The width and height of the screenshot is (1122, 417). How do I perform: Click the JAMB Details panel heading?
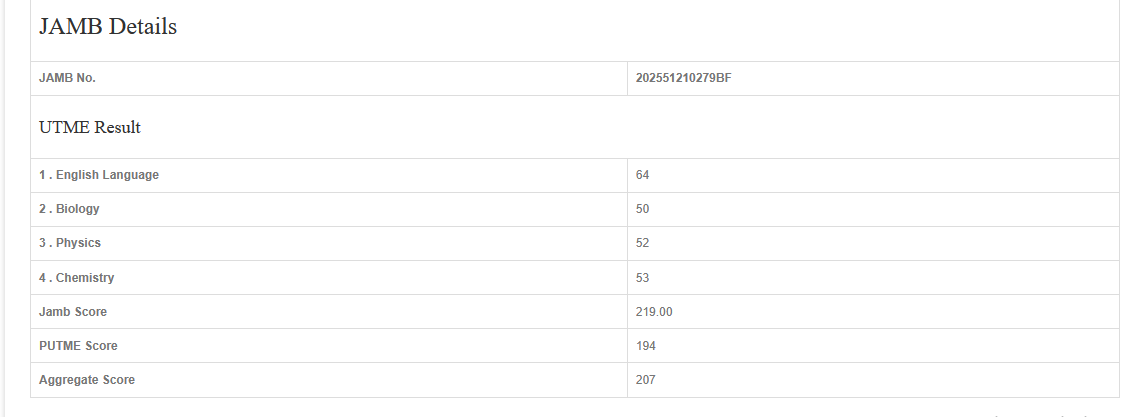(108, 28)
